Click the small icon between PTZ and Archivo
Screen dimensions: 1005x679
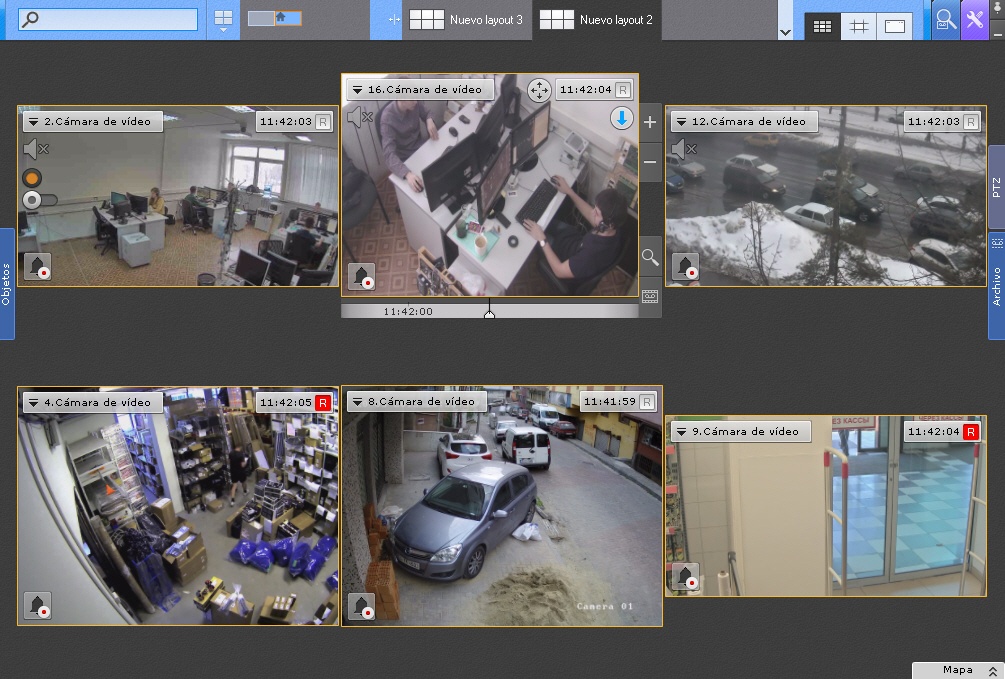click(x=997, y=244)
